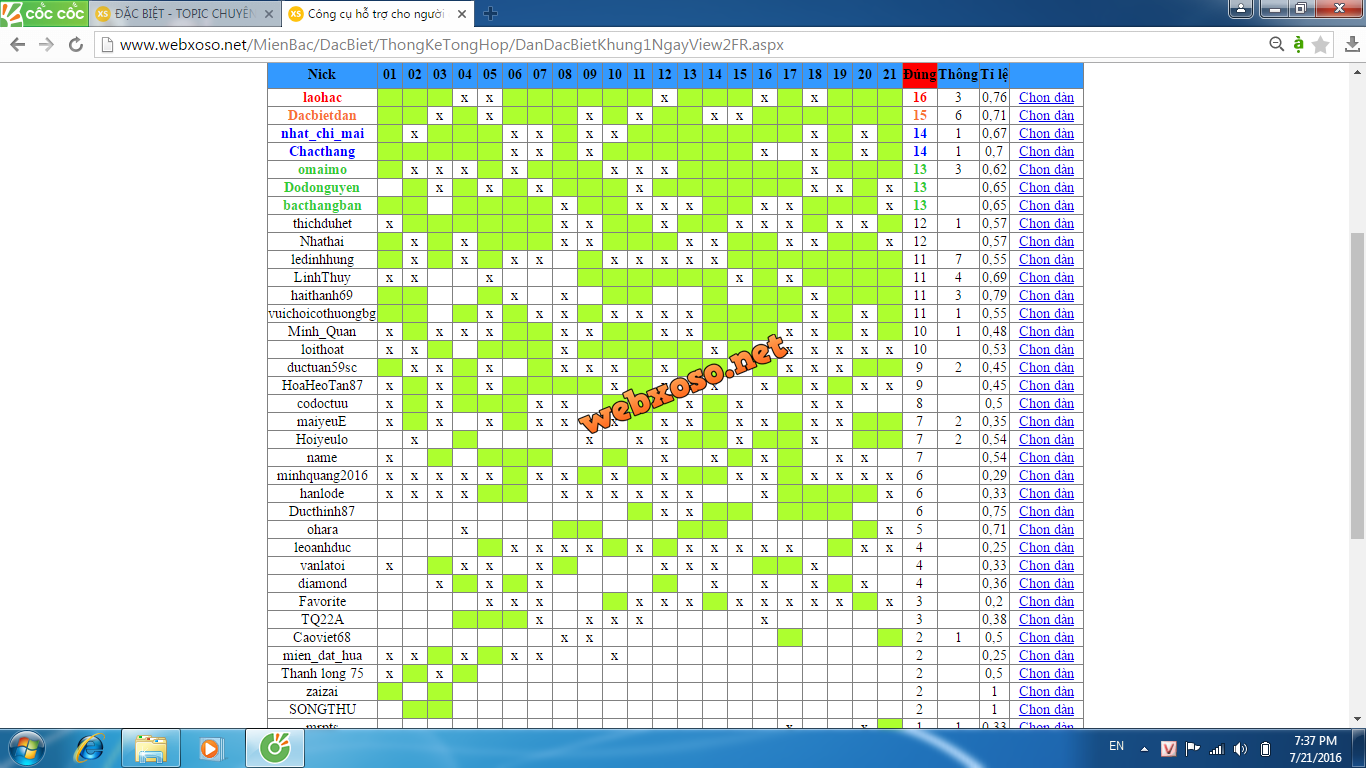Click the nick 'Dacbietdan'

tap(322, 115)
